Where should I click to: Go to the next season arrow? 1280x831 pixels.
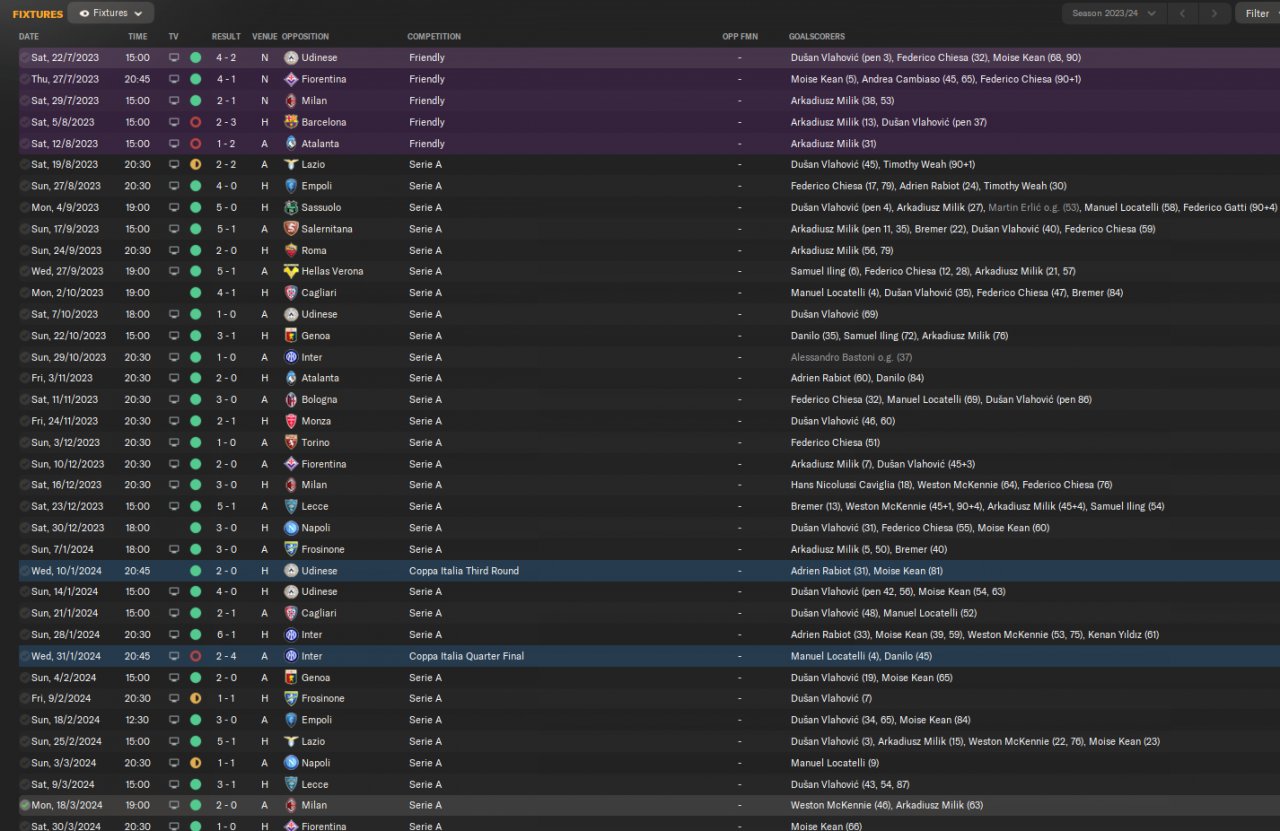[x=1214, y=13]
